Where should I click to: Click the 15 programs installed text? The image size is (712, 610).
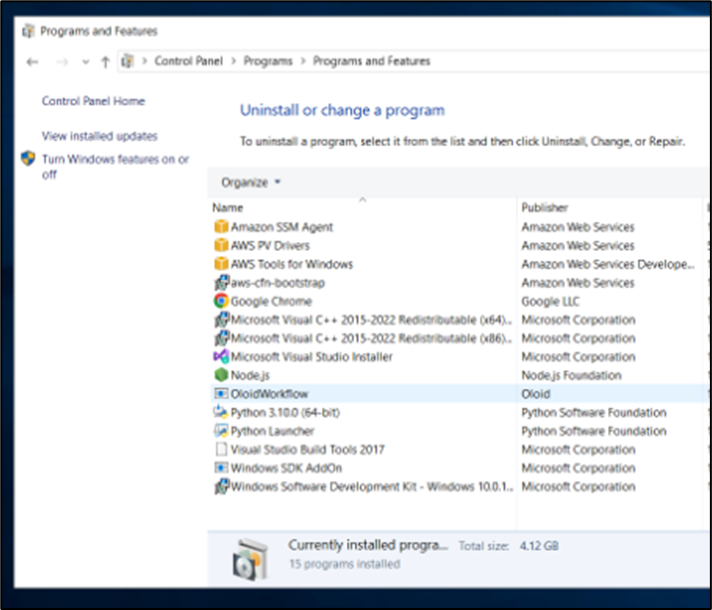[345, 564]
